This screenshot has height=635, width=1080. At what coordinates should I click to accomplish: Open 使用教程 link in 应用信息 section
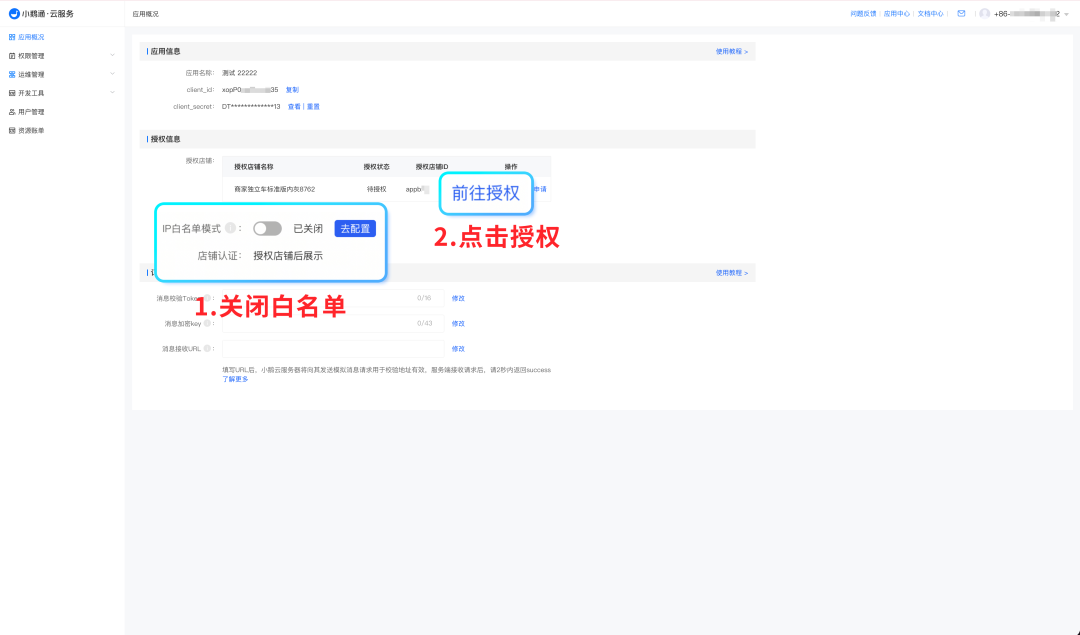[x=731, y=52]
